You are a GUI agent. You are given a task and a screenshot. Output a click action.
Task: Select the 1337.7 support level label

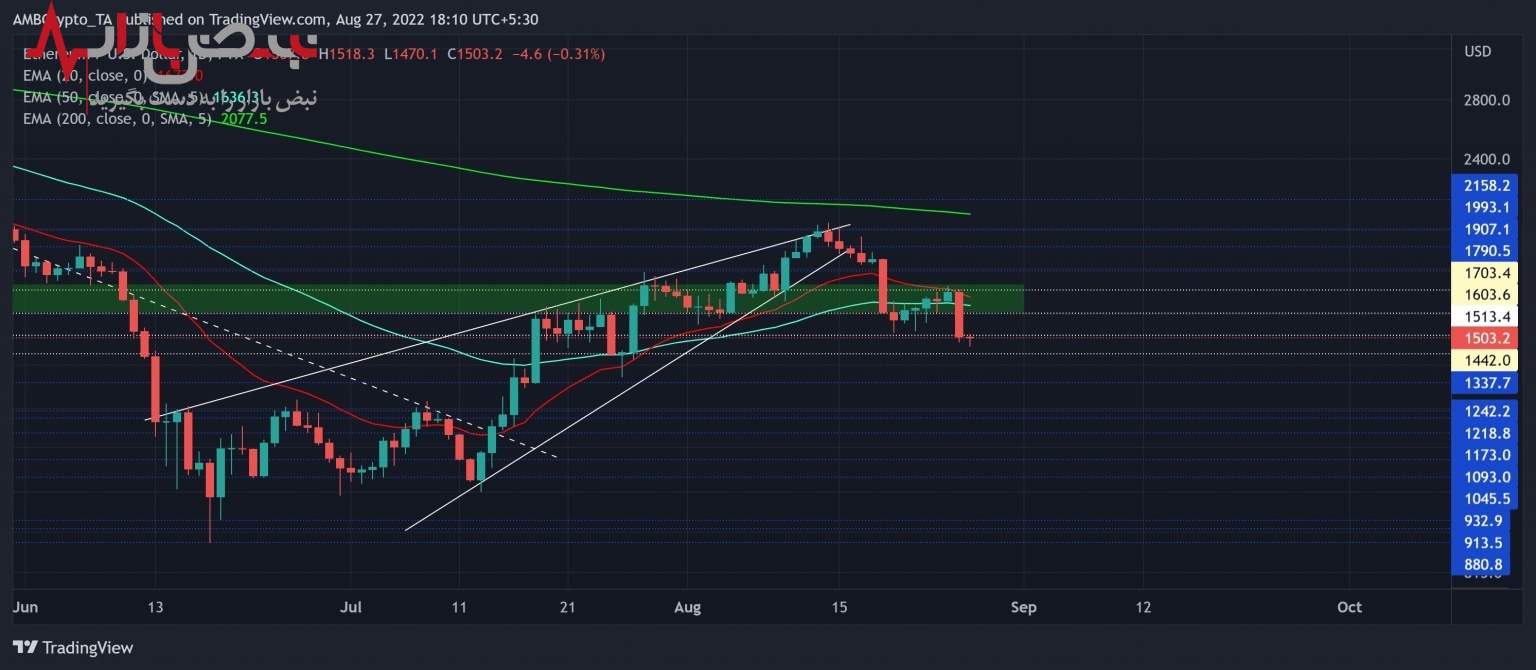tap(1484, 383)
